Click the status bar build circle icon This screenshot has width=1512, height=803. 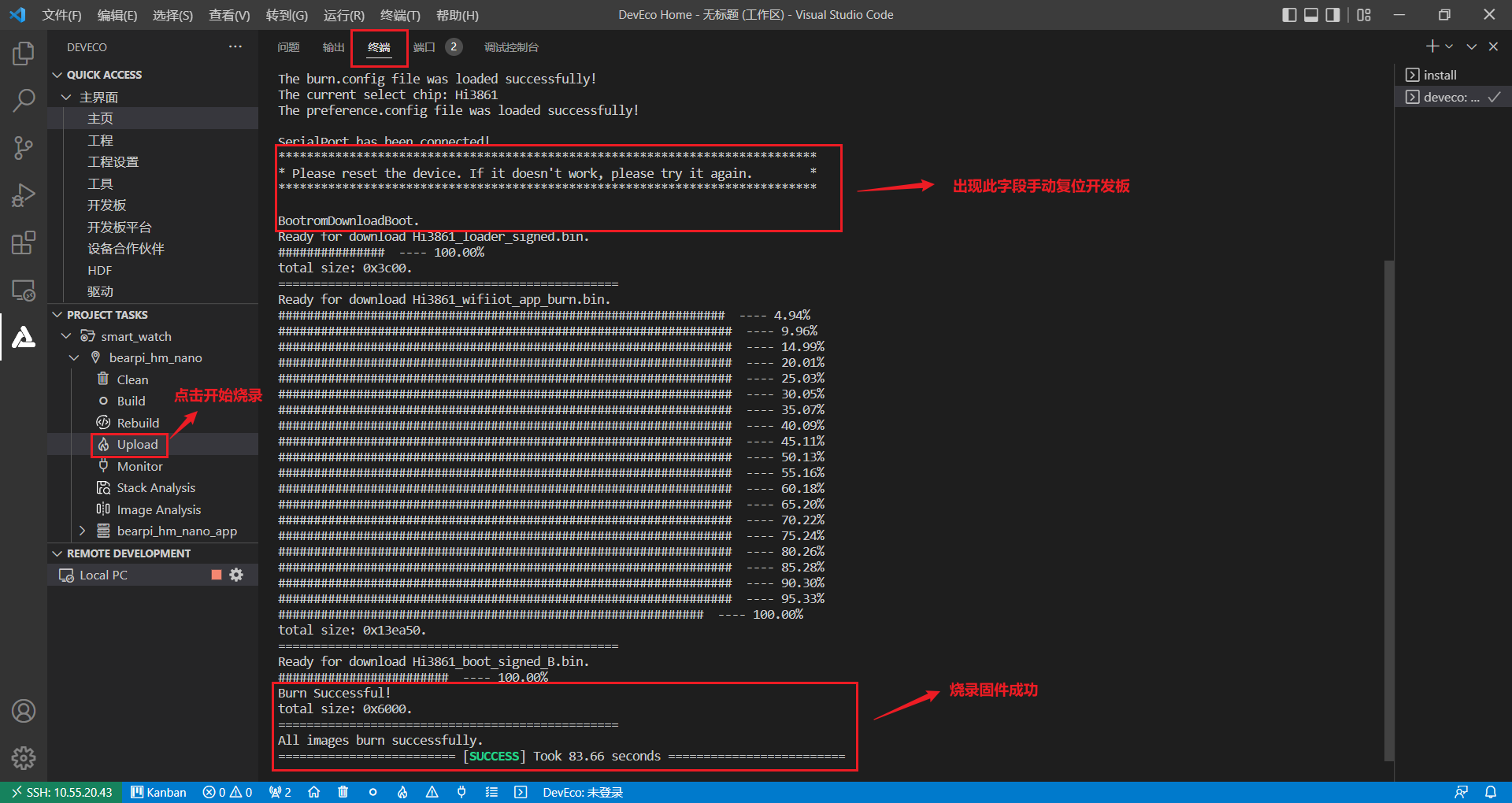[372, 792]
